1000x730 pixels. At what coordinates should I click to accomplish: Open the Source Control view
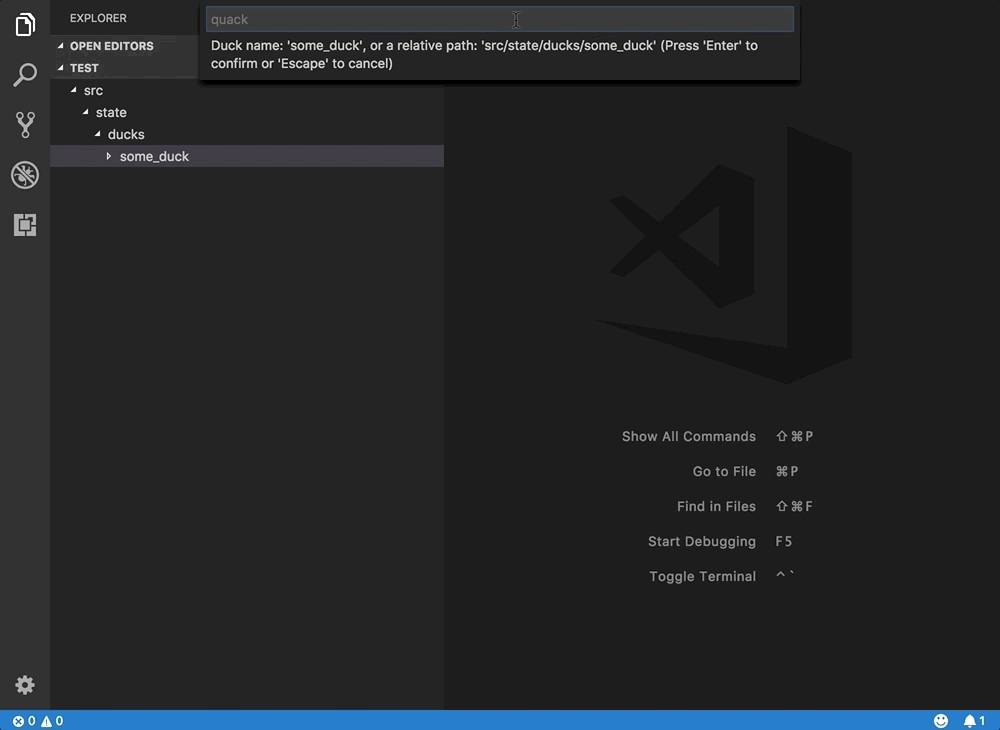25,125
